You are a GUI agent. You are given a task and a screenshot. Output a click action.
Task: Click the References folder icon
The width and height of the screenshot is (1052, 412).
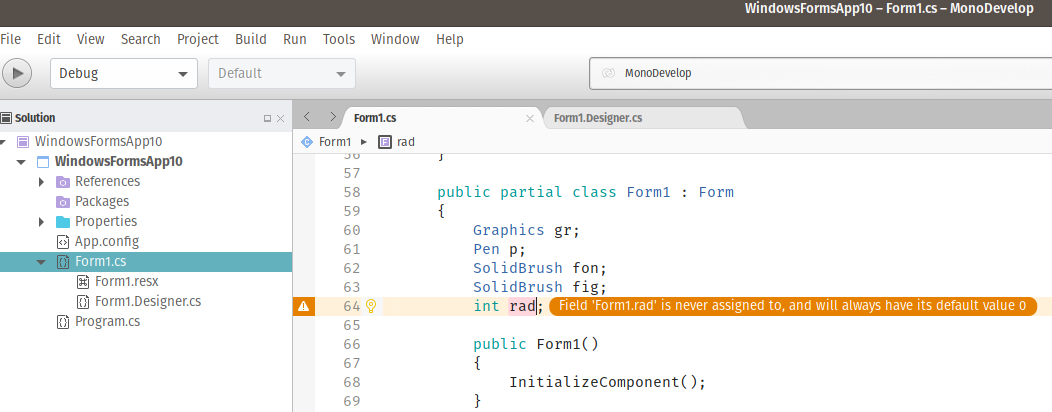click(x=62, y=182)
